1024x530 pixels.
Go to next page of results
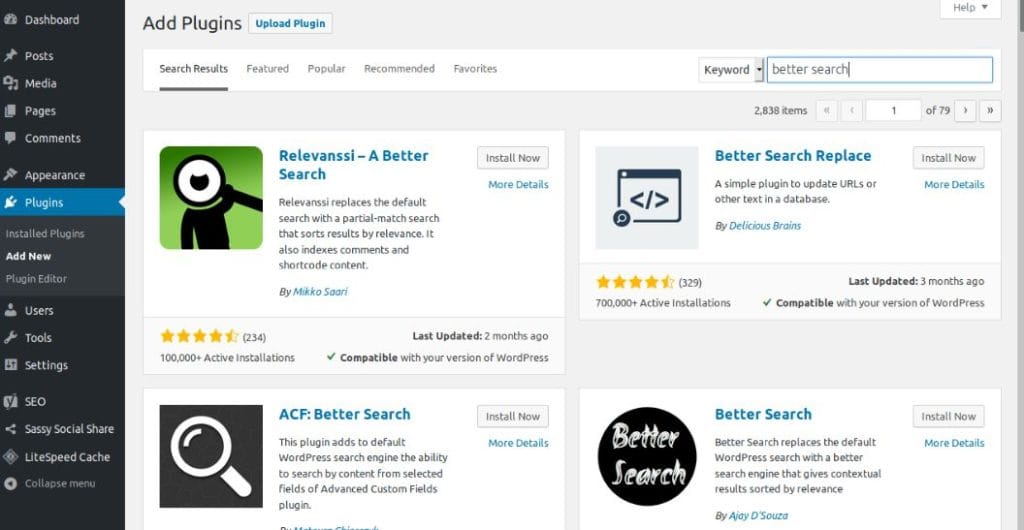[966, 111]
